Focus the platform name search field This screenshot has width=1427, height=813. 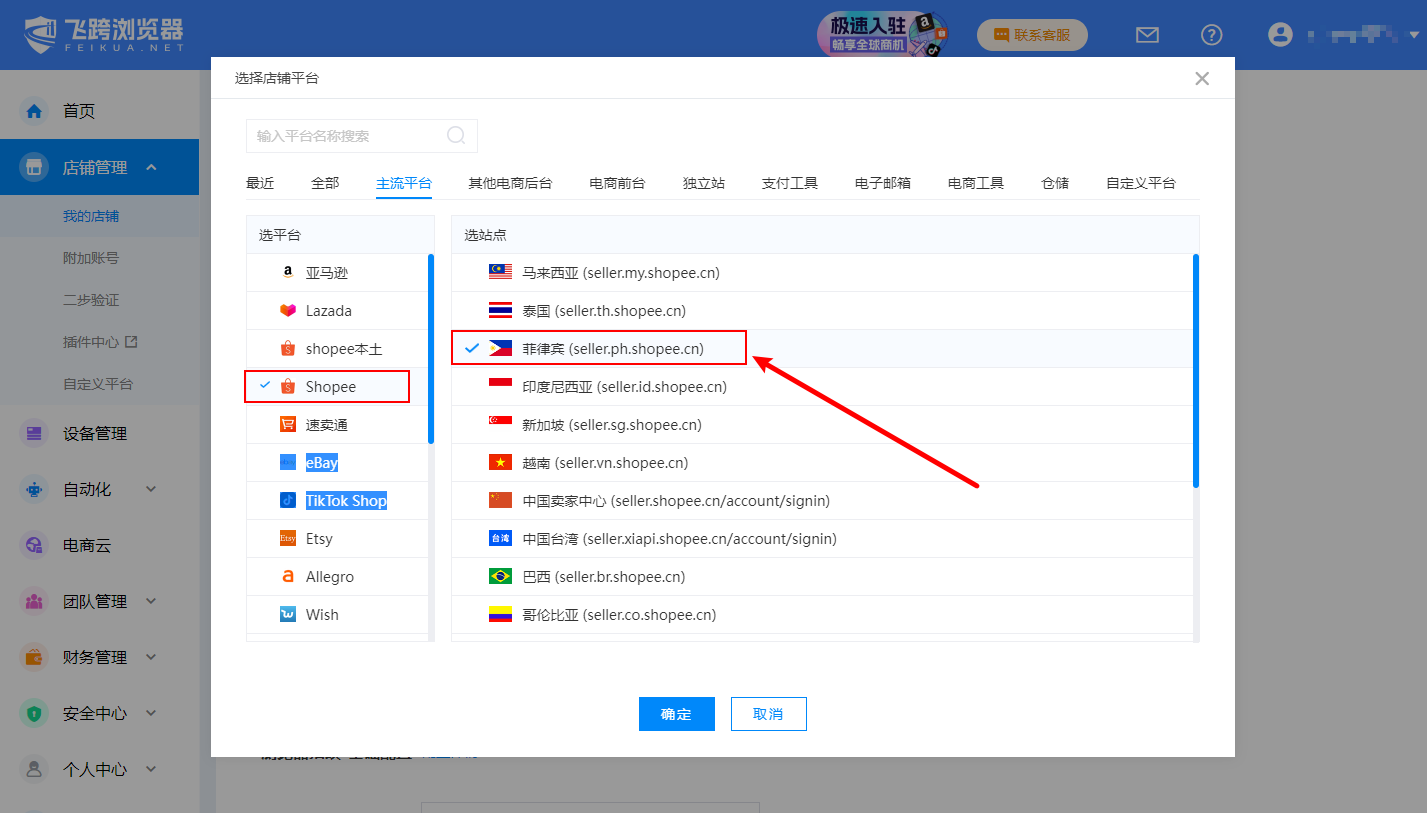coord(362,136)
